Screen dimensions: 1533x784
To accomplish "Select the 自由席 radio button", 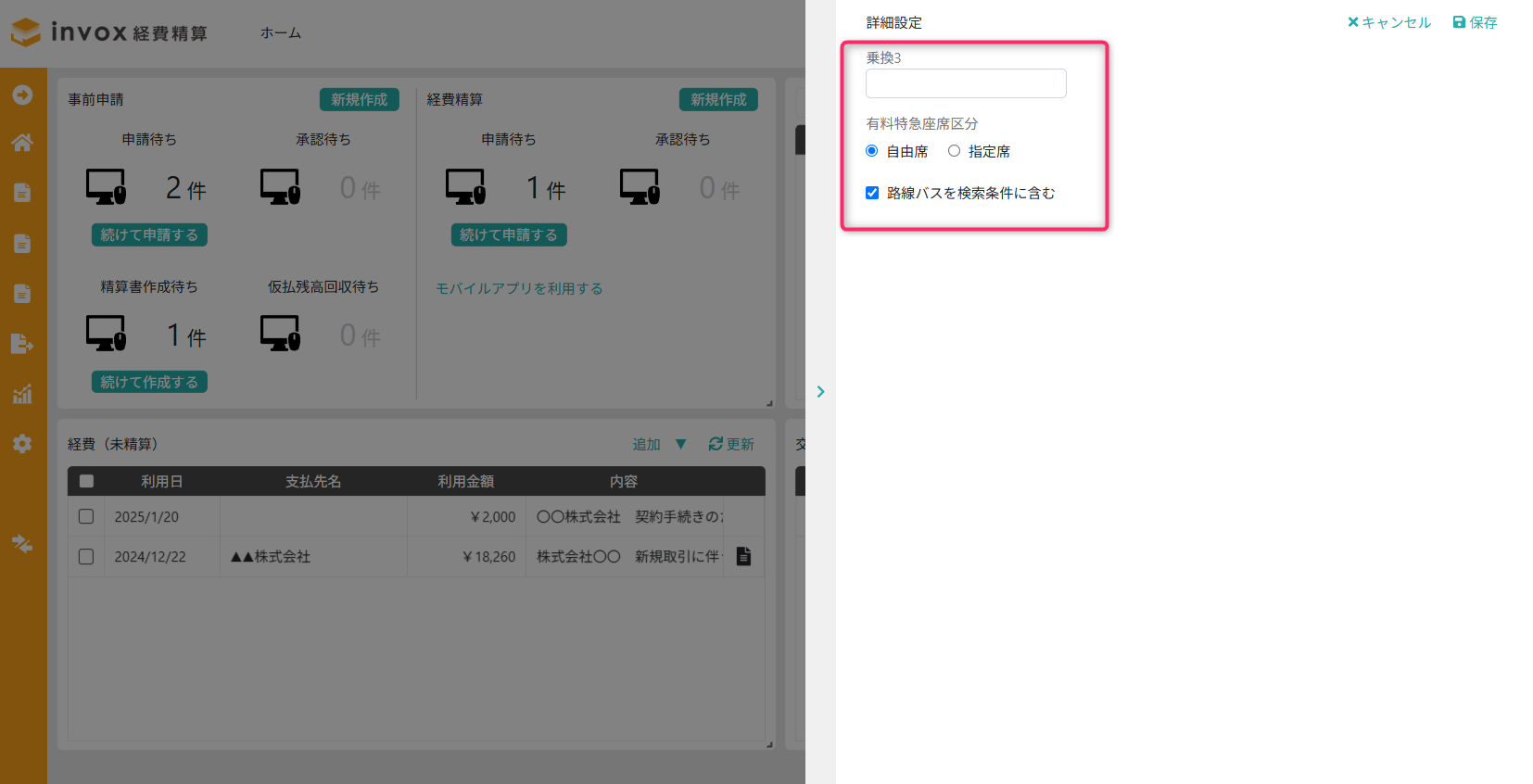I will 871,151.
